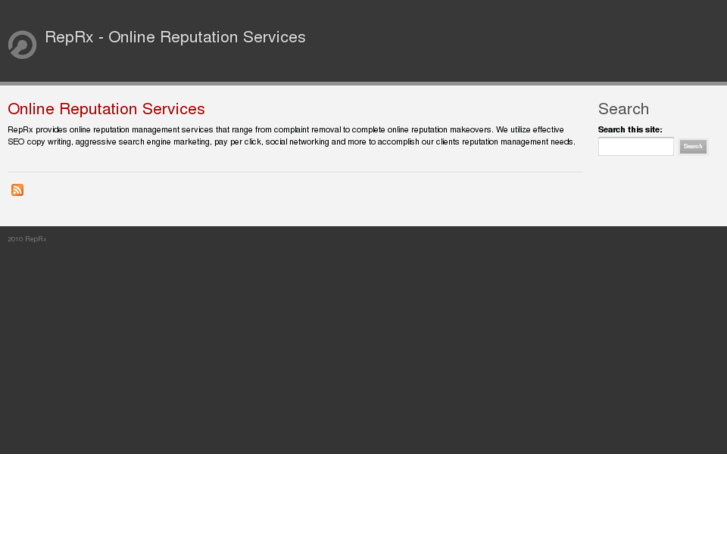Open the red Online Reputation Services heading
Image resolution: width=727 pixels, height=545 pixels.
point(106,109)
